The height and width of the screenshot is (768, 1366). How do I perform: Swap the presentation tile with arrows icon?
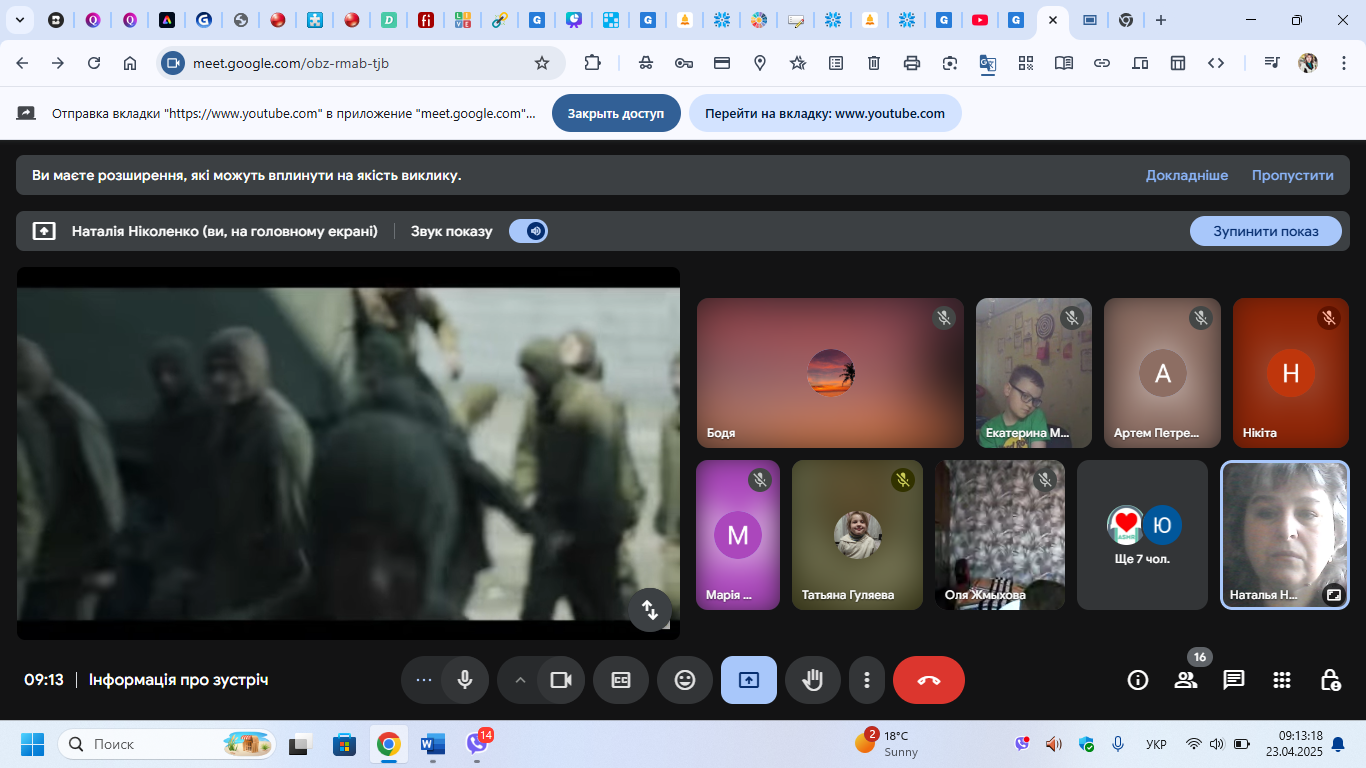click(650, 610)
